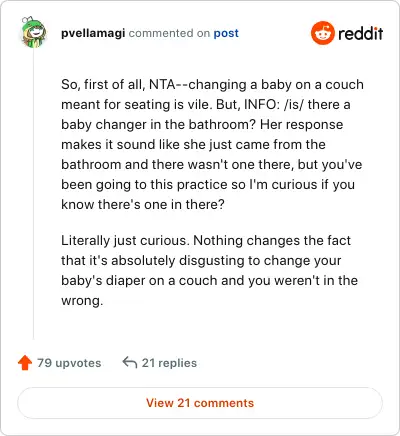Click the paragraph starting 'Literally just curious'

click(209, 270)
